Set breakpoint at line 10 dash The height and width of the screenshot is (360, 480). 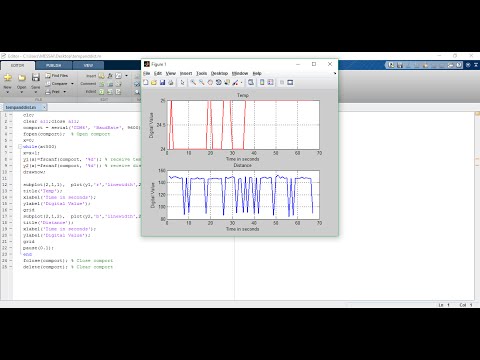[11, 172]
